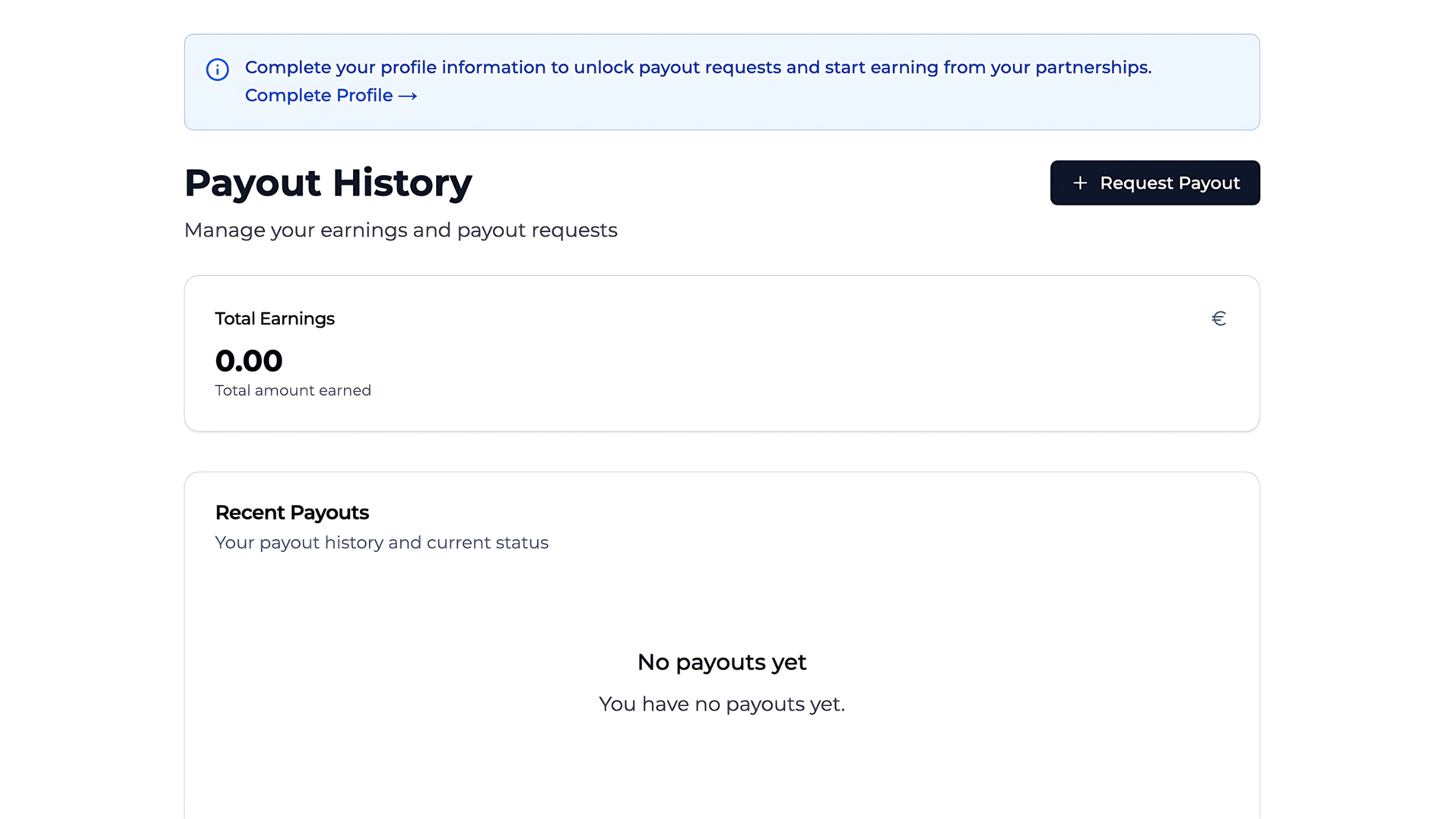Click empty space in Total Earnings card
1456x819 pixels.
point(739,364)
